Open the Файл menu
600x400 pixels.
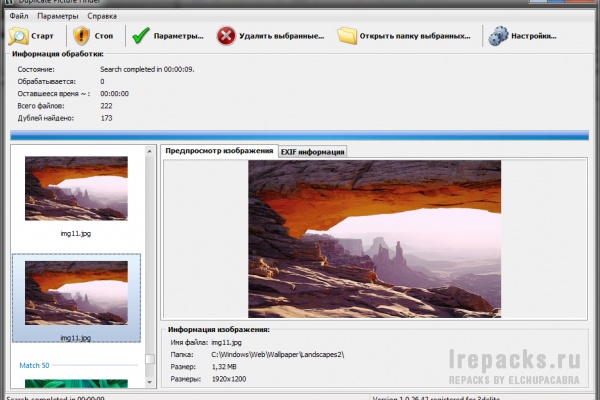(19, 16)
